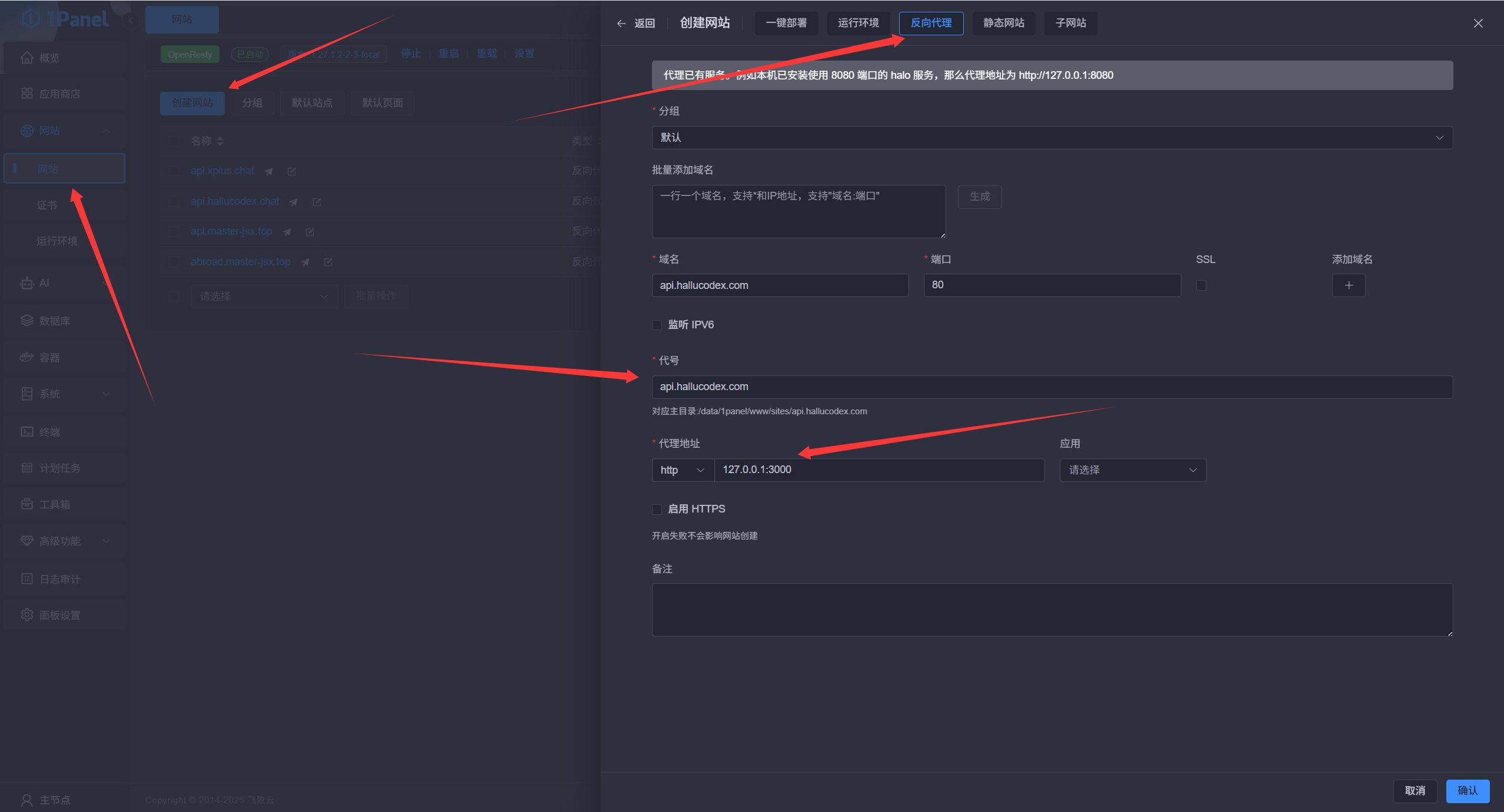Image resolution: width=1504 pixels, height=812 pixels.
Task: Expand the 分组 默认 dropdown
Action: click(x=1052, y=138)
